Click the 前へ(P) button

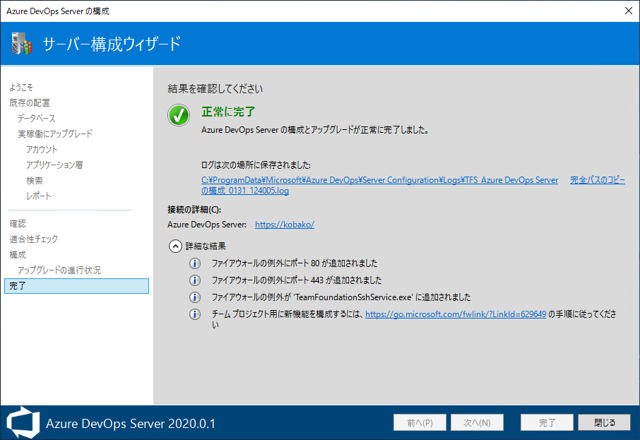tap(420, 422)
